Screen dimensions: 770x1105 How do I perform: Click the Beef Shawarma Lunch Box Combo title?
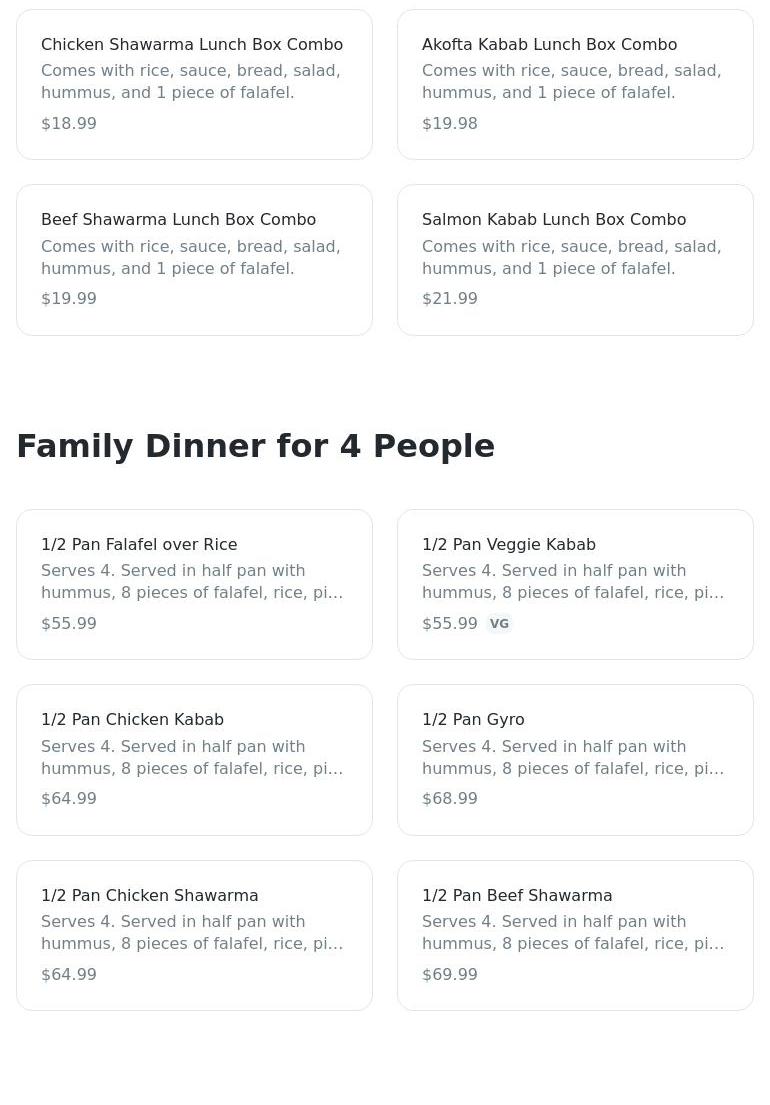coord(178,220)
